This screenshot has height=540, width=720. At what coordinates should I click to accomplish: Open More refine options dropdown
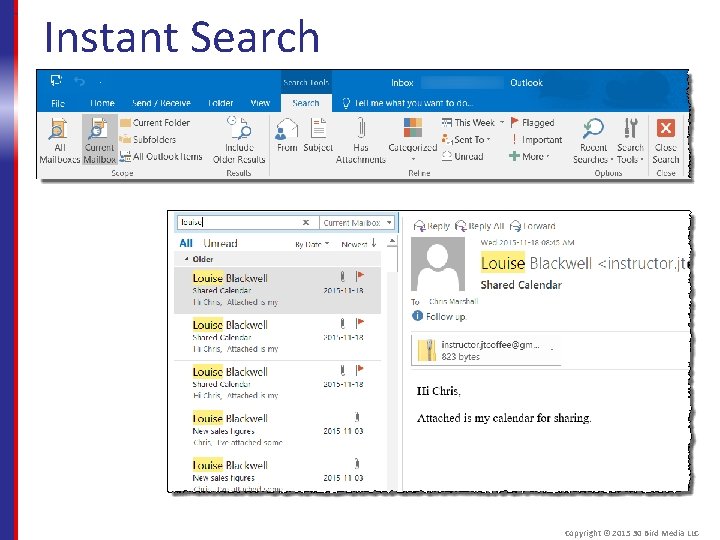tap(529, 156)
